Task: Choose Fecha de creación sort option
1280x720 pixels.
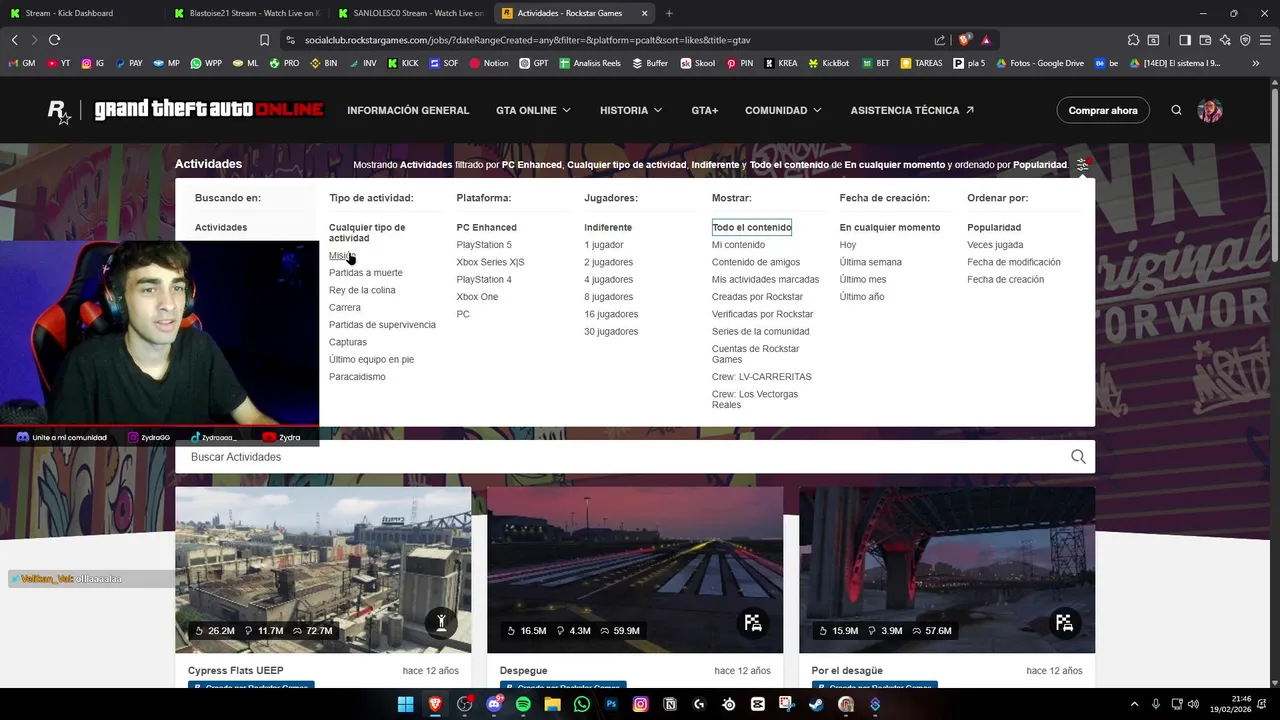Action: coord(1005,280)
